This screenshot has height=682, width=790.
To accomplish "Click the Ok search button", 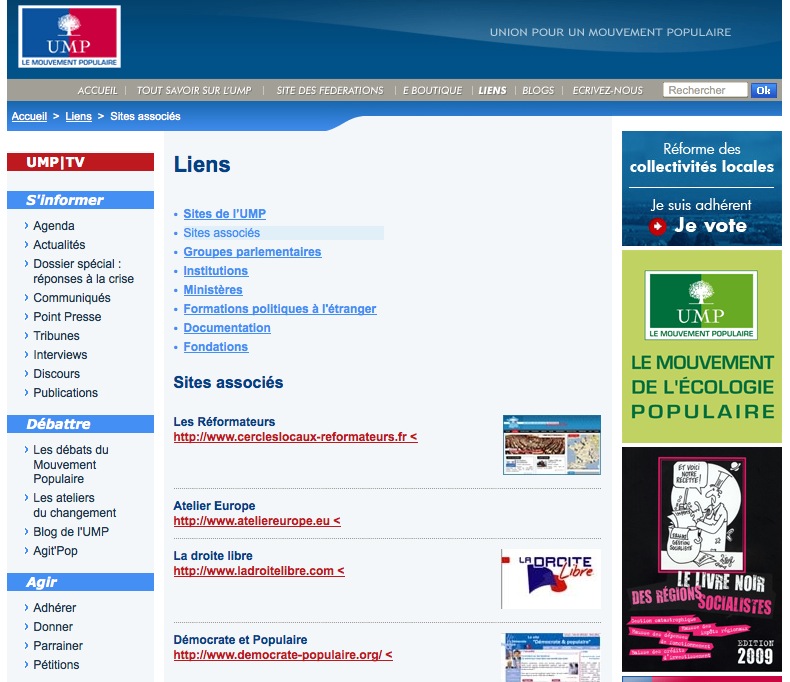I will click(763, 90).
